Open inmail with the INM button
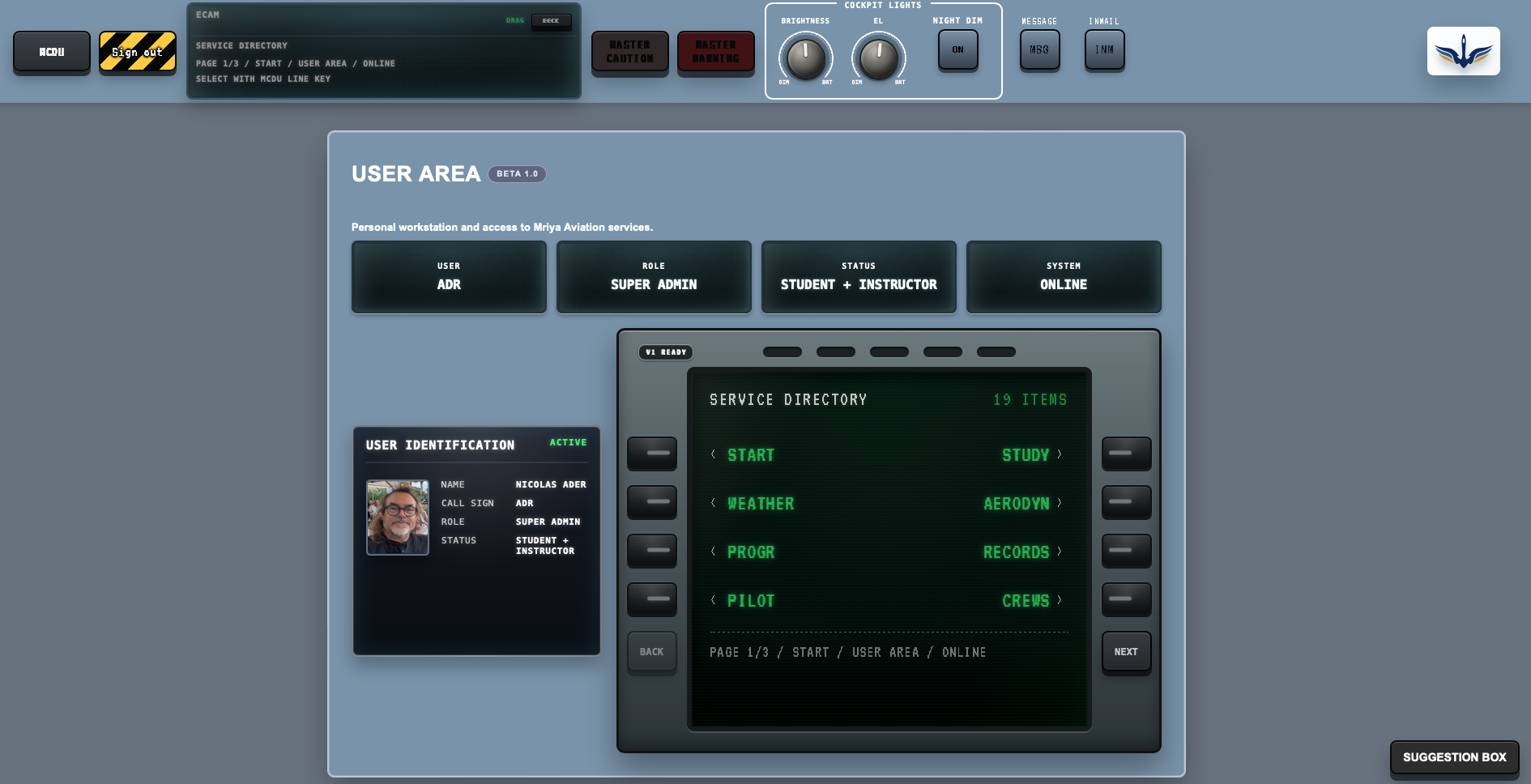 [x=1104, y=50]
